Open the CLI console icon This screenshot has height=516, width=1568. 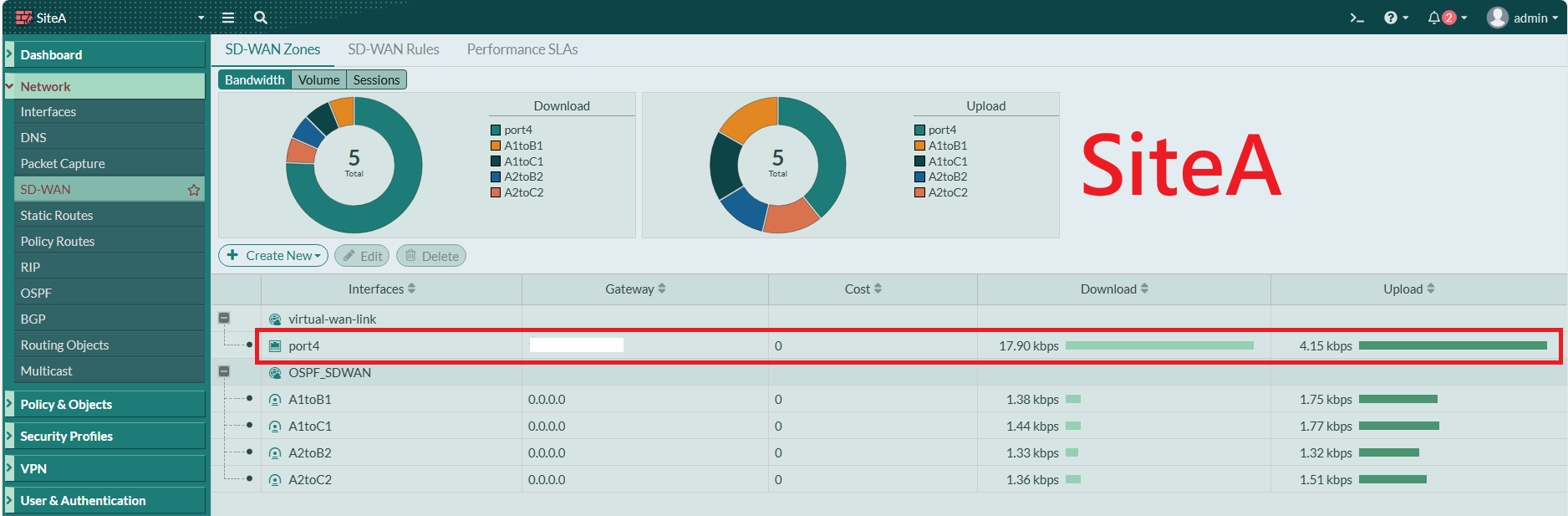(1357, 18)
